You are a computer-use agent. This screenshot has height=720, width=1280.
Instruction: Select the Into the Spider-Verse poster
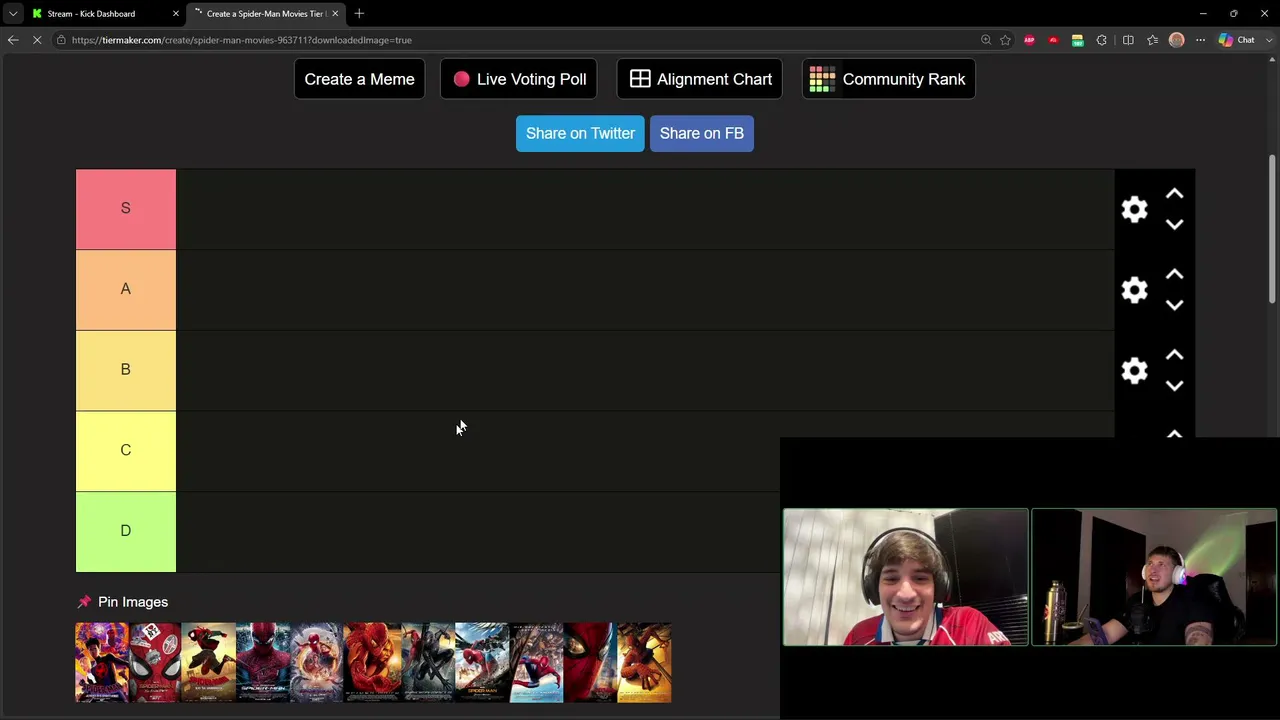click(x=209, y=663)
